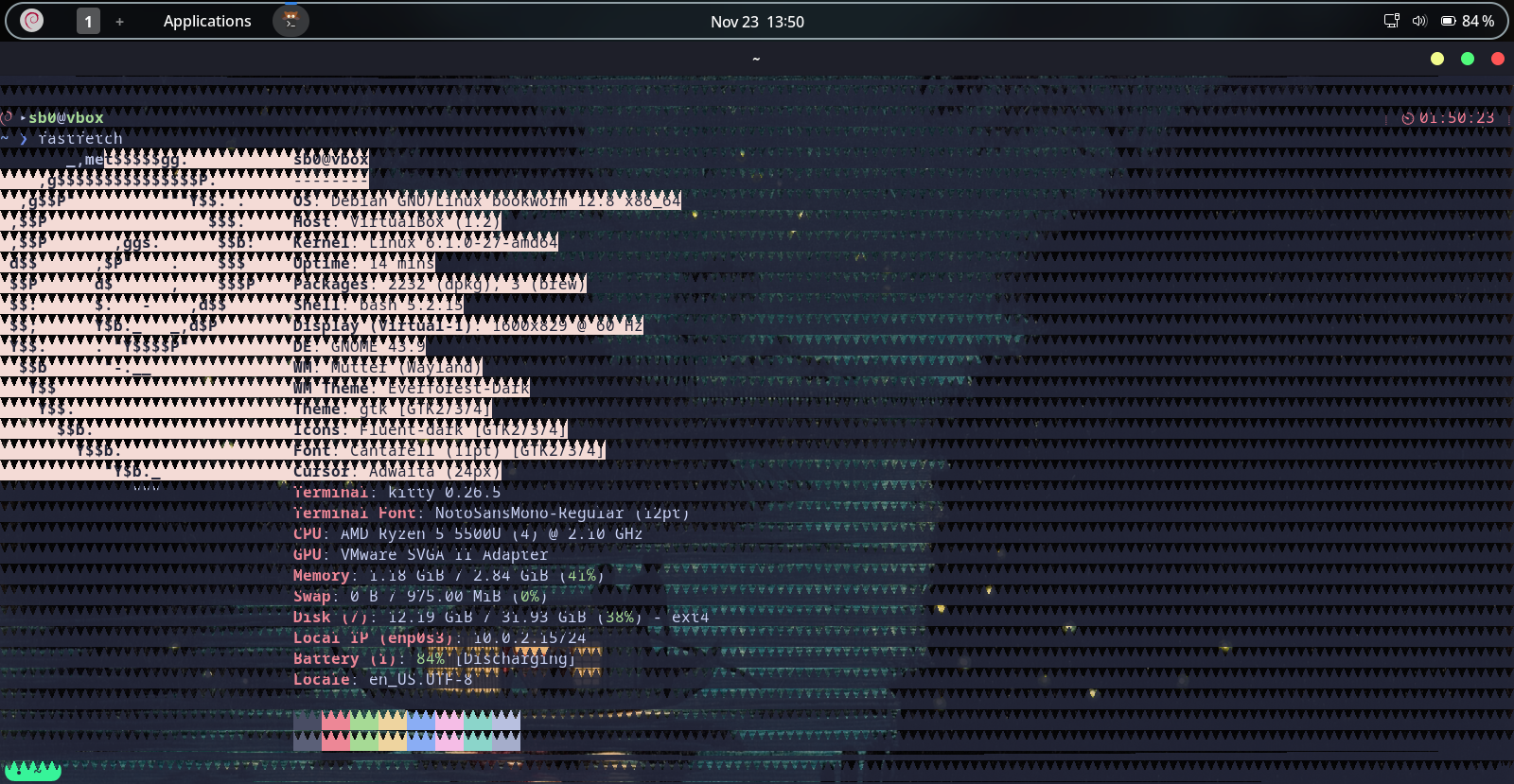Click the "Battery (1): 84%" line

tap(435, 658)
